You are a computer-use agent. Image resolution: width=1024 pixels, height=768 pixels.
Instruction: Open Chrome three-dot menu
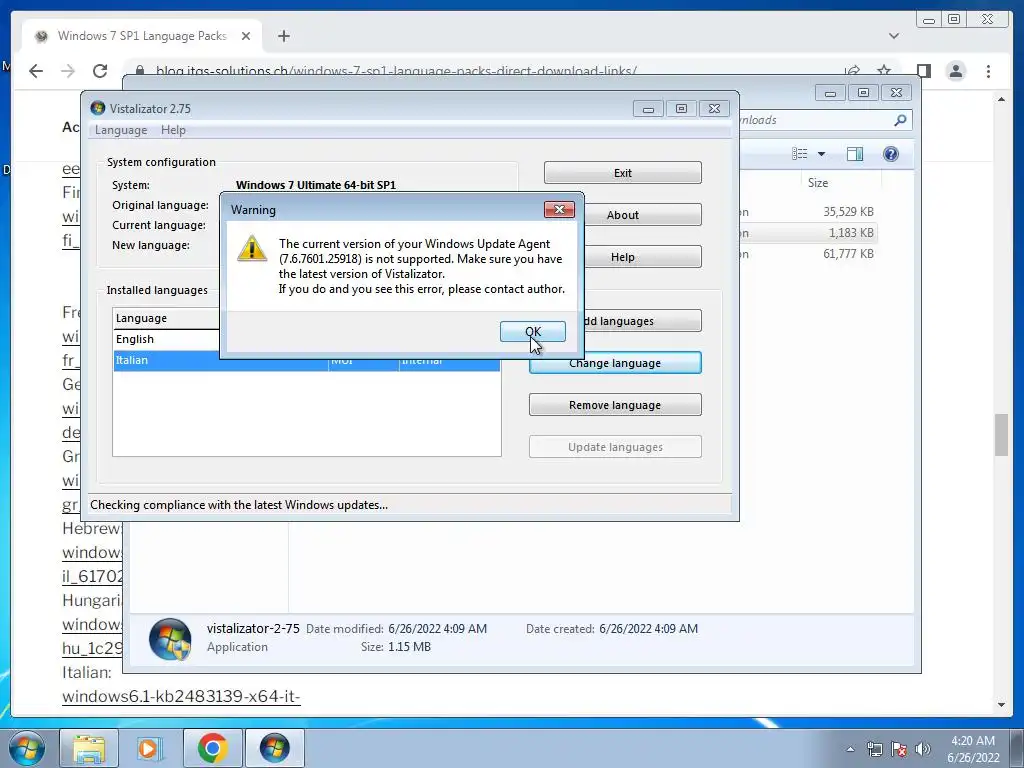pyautogui.click(x=988, y=71)
